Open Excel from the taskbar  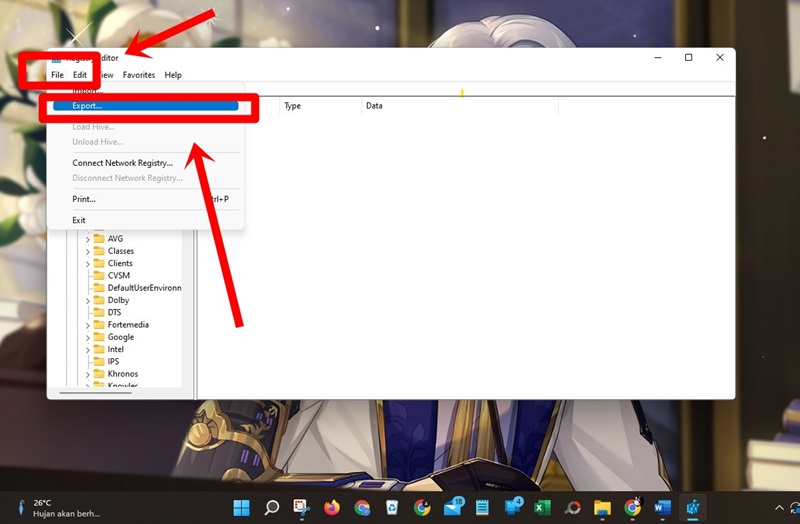click(542, 508)
